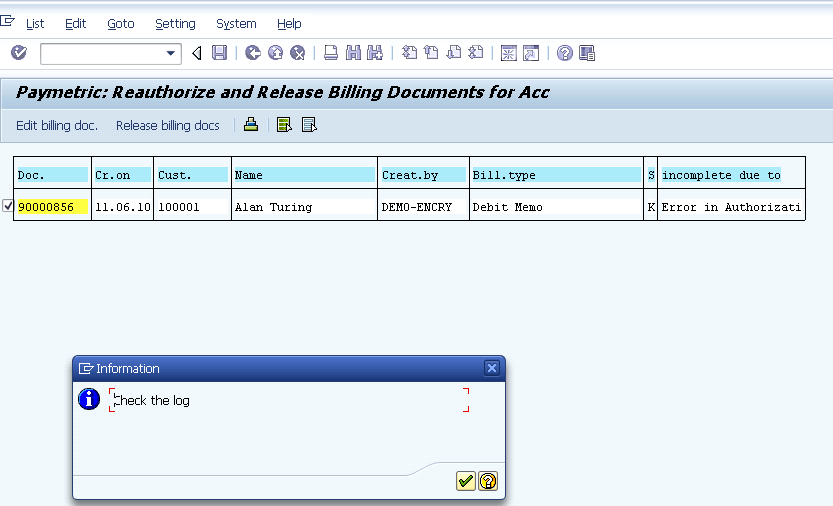This screenshot has height=506, width=833.
Task: Confirm Information dialog with green checkmark
Action: point(466,481)
